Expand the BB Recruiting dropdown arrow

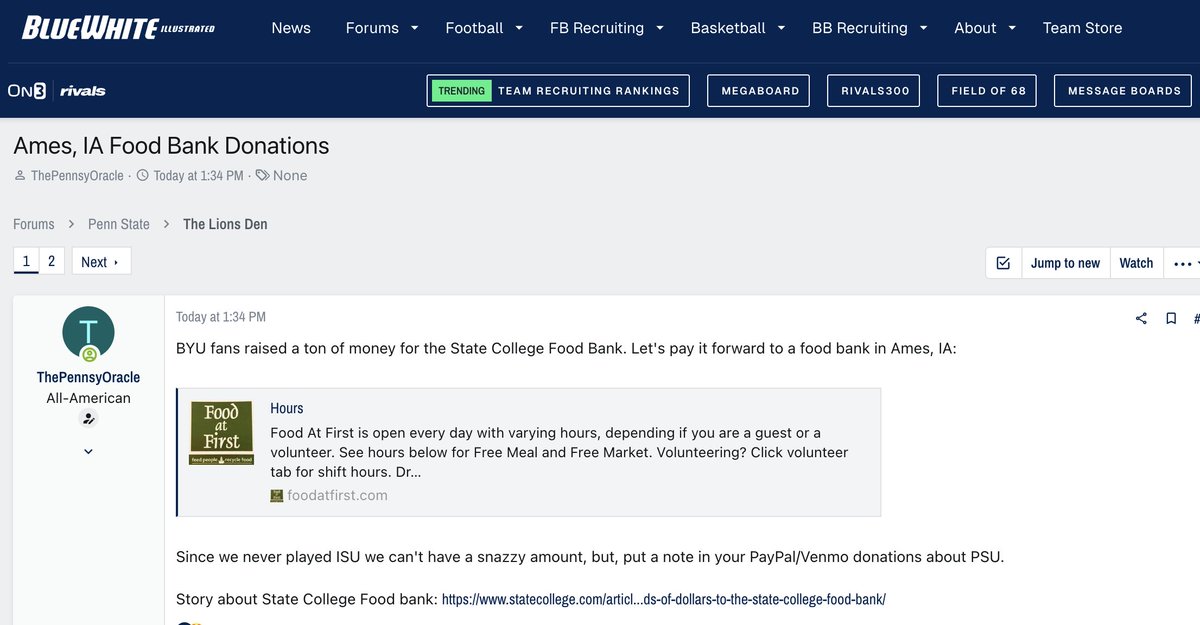tap(923, 28)
